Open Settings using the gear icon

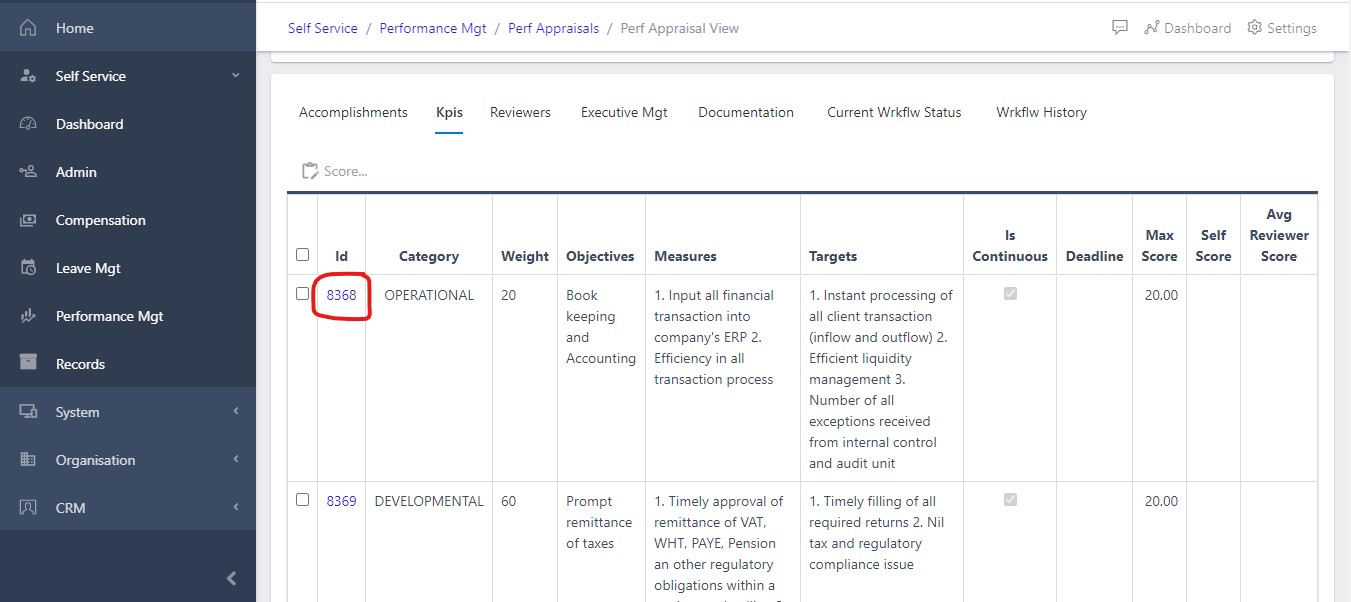pyautogui.click(x=1254, y=27)
